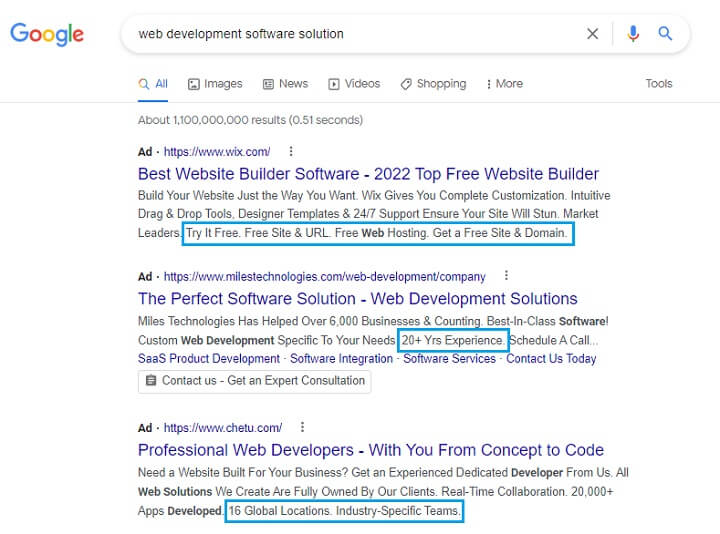
Task: Open three-dot menu beside wix.com ad
Action: click(x=291, y=152)
